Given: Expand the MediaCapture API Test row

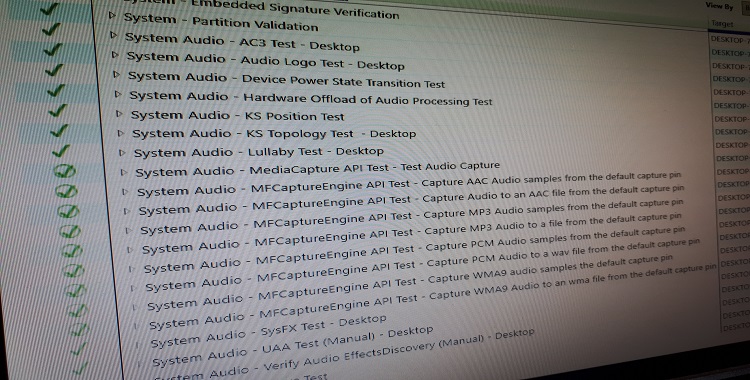Looking at the screenshot, I should 124,172.
